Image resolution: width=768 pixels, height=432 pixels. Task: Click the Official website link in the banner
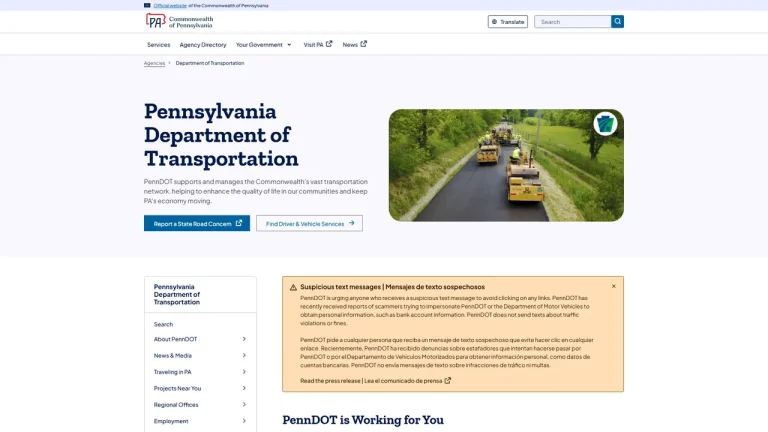click(x=170, y=5)
